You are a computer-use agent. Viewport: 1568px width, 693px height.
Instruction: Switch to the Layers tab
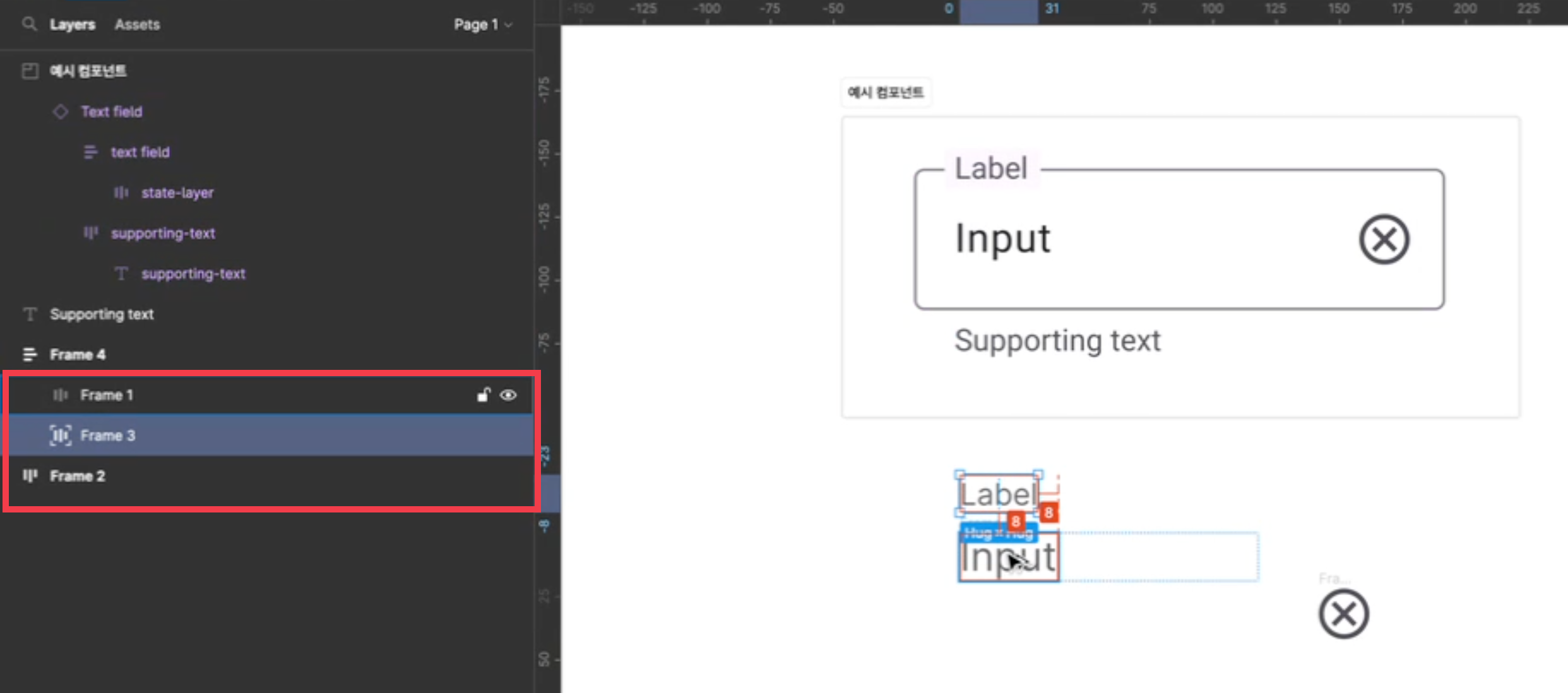coord(73,25)
